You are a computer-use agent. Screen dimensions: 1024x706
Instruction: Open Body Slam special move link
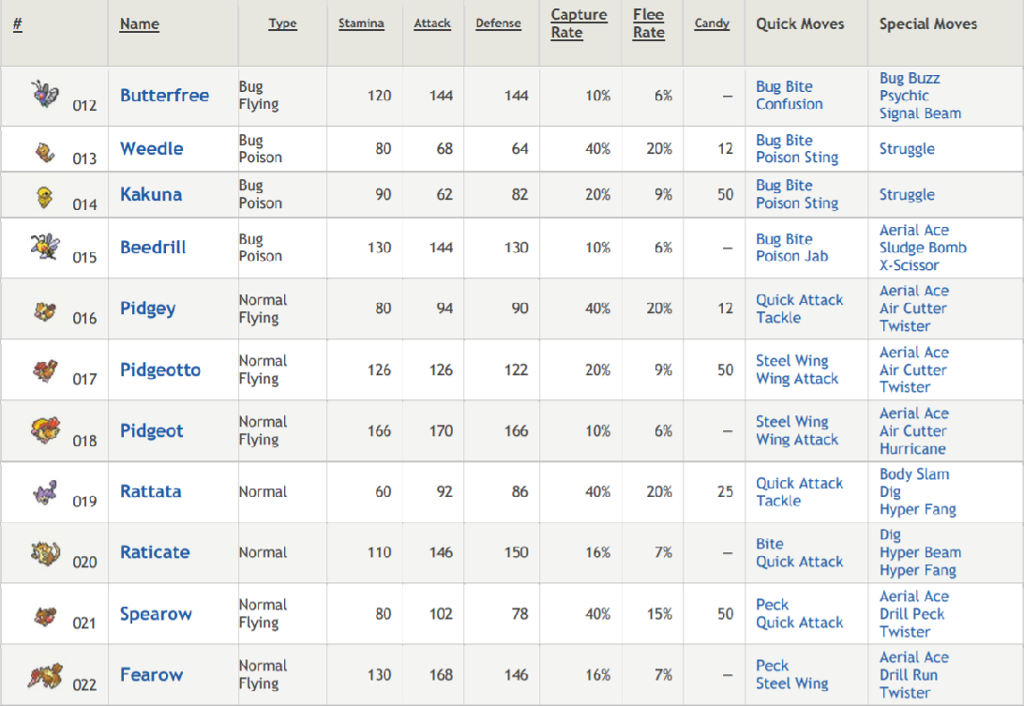(x=914, y=474)
